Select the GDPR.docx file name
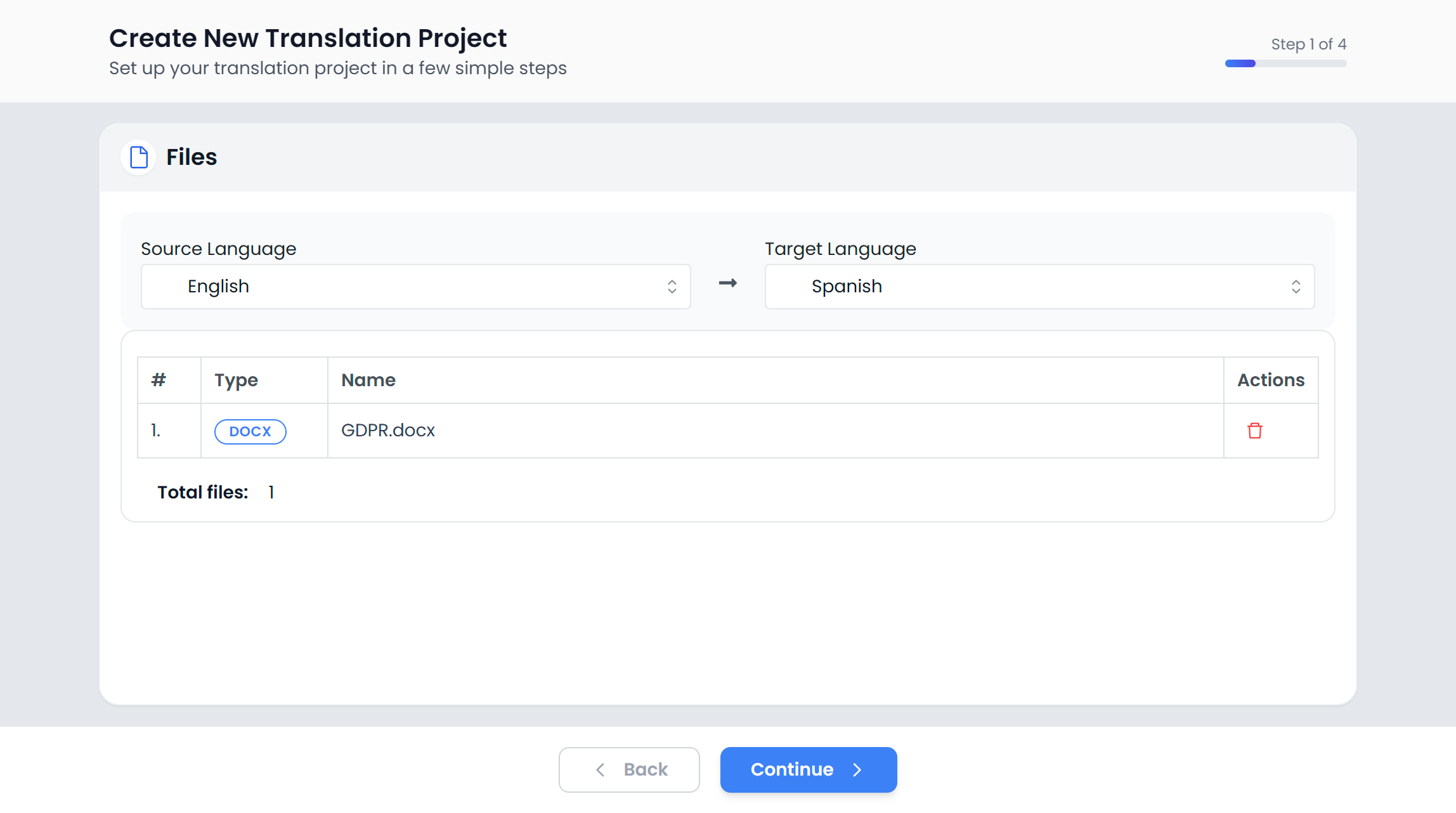This screenshot has width=1456, height=813. pos(387,430)
